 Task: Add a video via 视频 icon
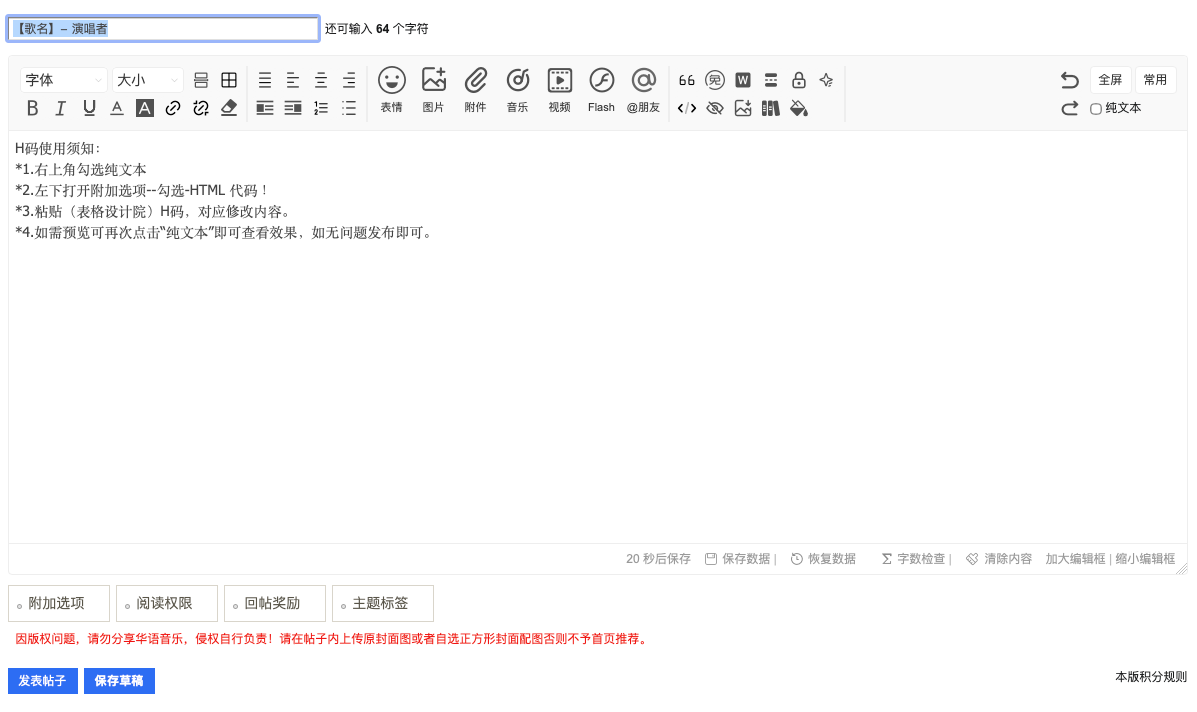click(560, 90)
